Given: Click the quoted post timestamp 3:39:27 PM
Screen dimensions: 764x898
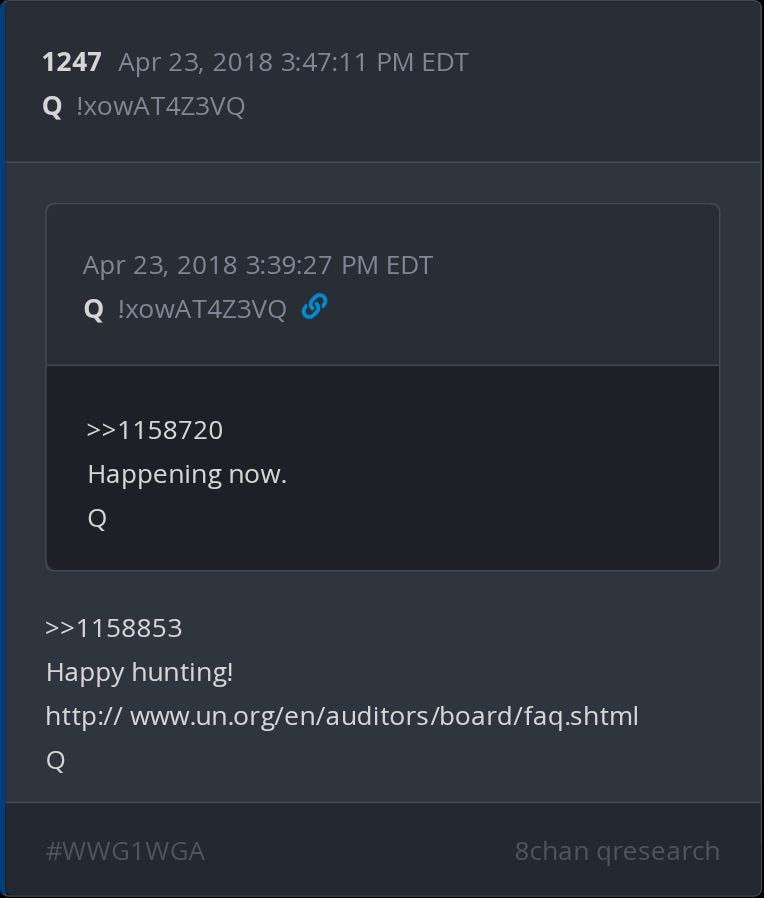Looking at the screenshot, I should pyautogui.click(x=258, y=265).
